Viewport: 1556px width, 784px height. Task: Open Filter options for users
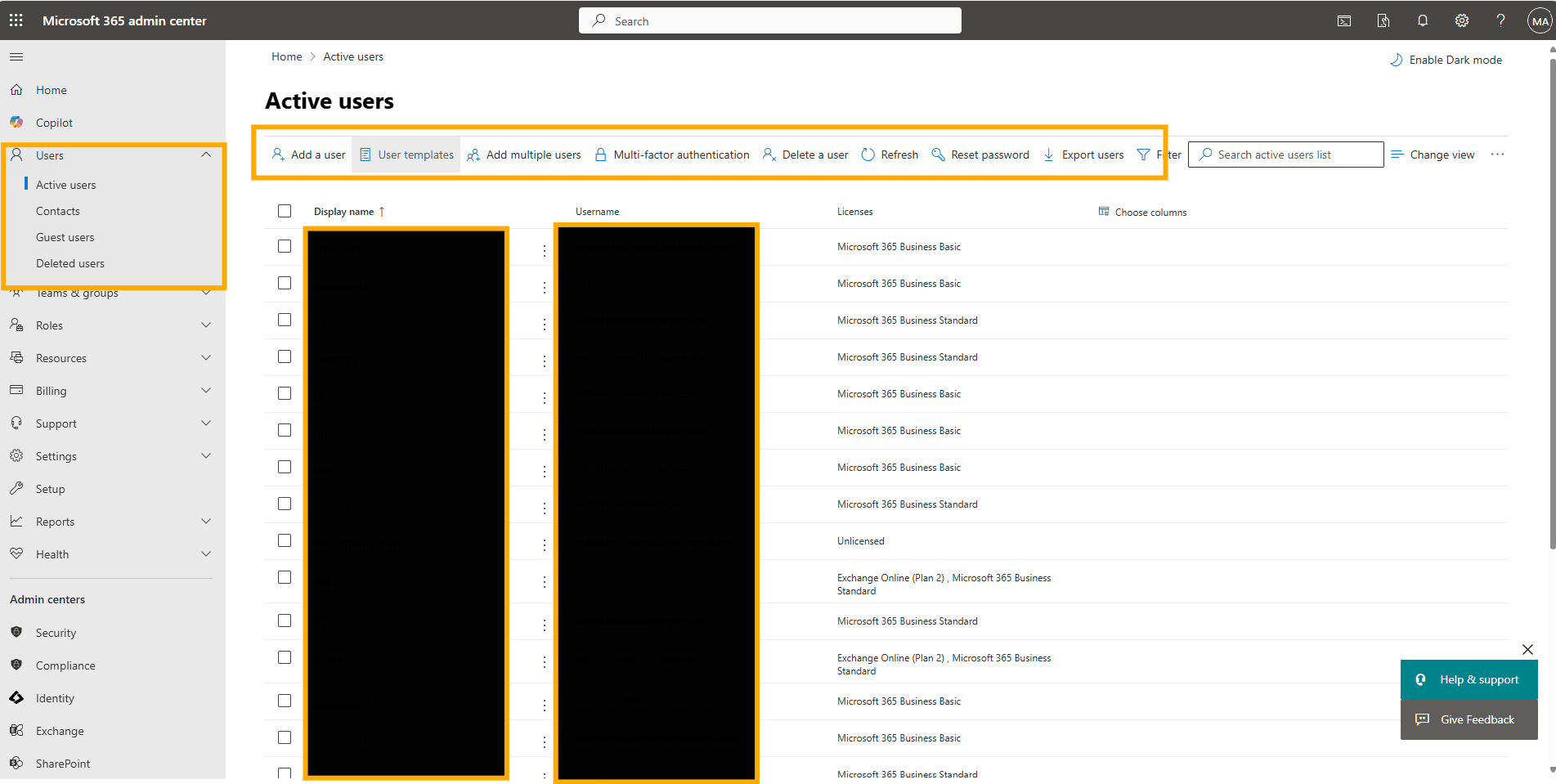point(1159,154)
